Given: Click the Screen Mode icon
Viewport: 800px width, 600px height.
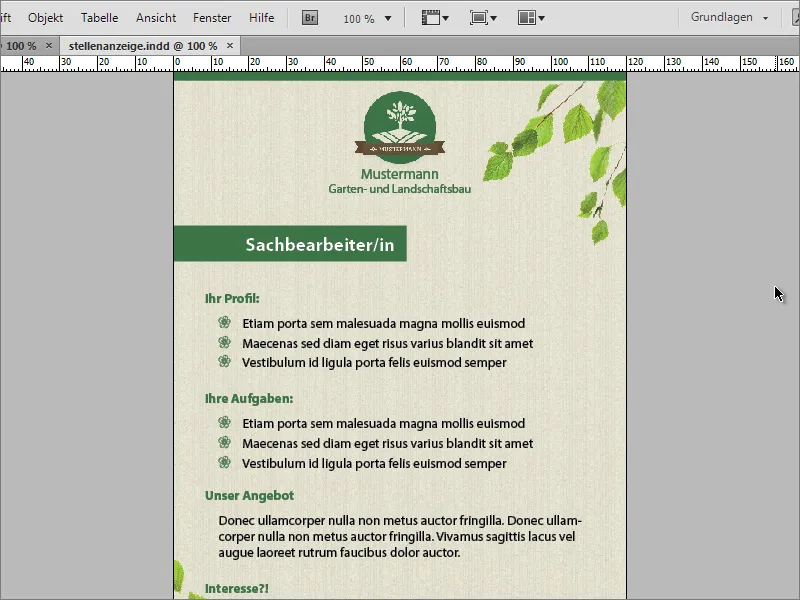Looking at the screenshot, I should tap(479, 17).
